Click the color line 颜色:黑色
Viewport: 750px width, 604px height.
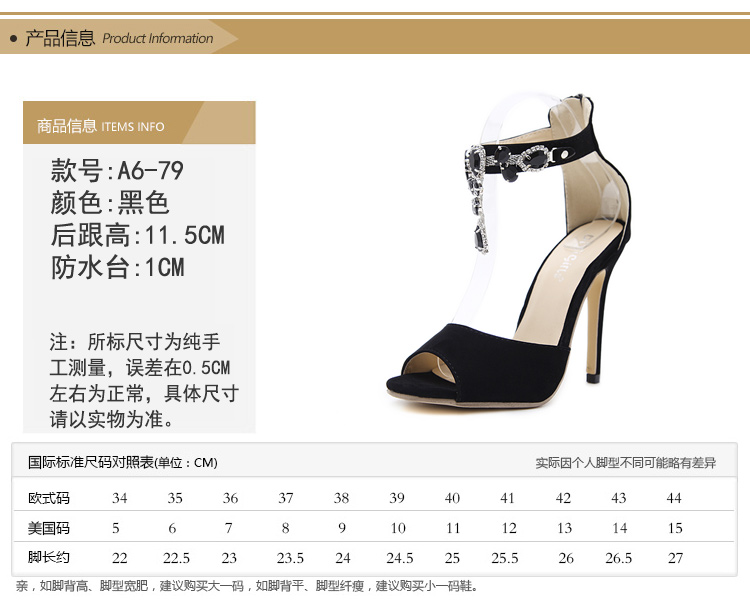coord(110,203)
